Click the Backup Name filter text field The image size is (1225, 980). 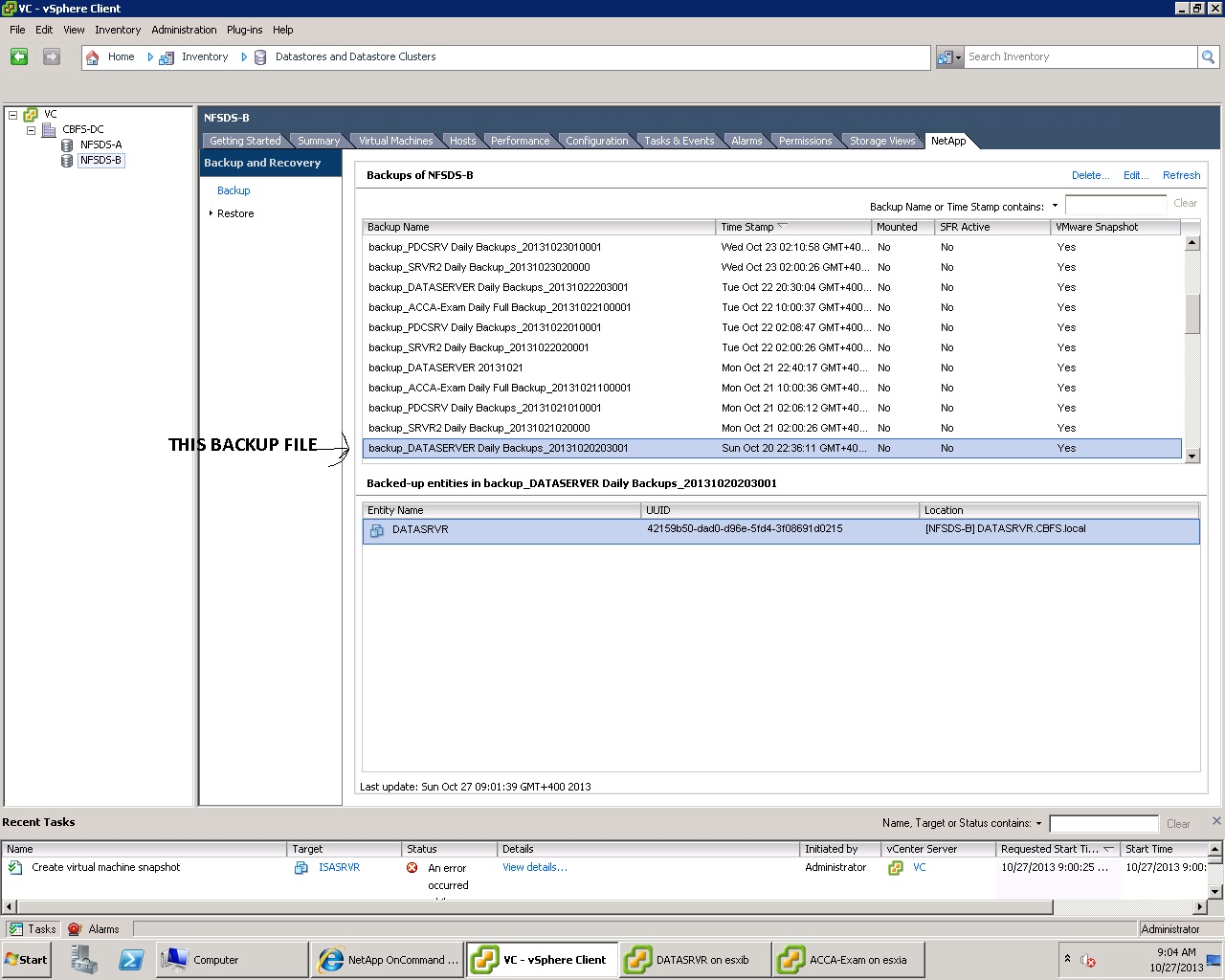(x=1115, y=205)
